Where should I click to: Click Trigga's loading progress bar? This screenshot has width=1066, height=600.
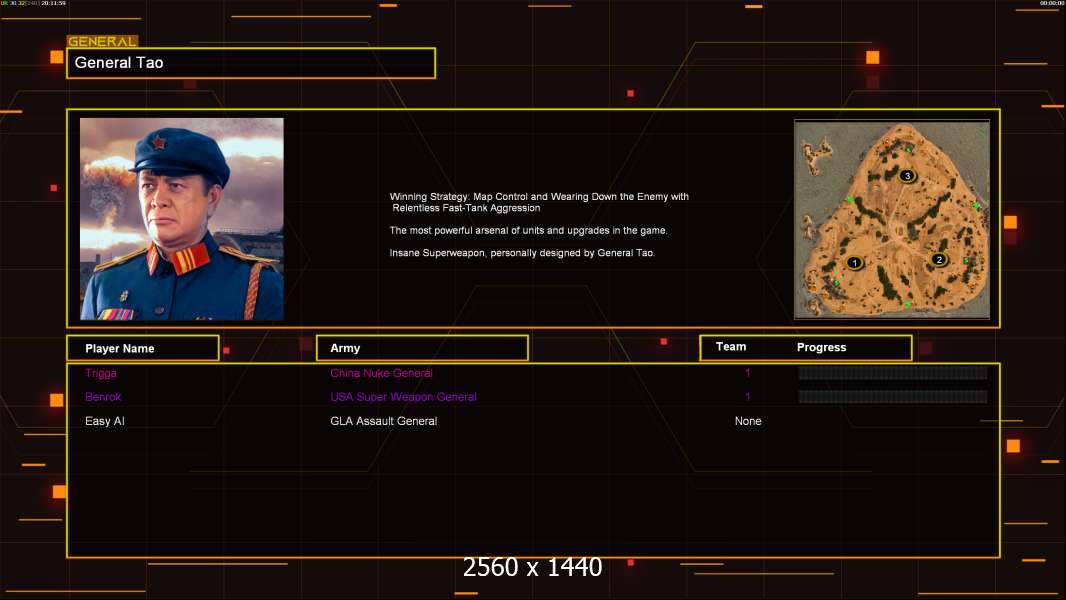pyautogui.click(x=892, y=373)
